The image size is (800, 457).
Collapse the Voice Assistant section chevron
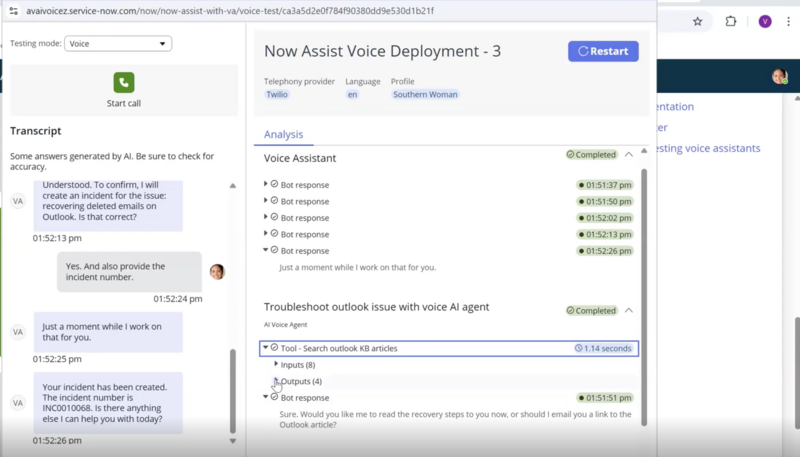[629, 155]
